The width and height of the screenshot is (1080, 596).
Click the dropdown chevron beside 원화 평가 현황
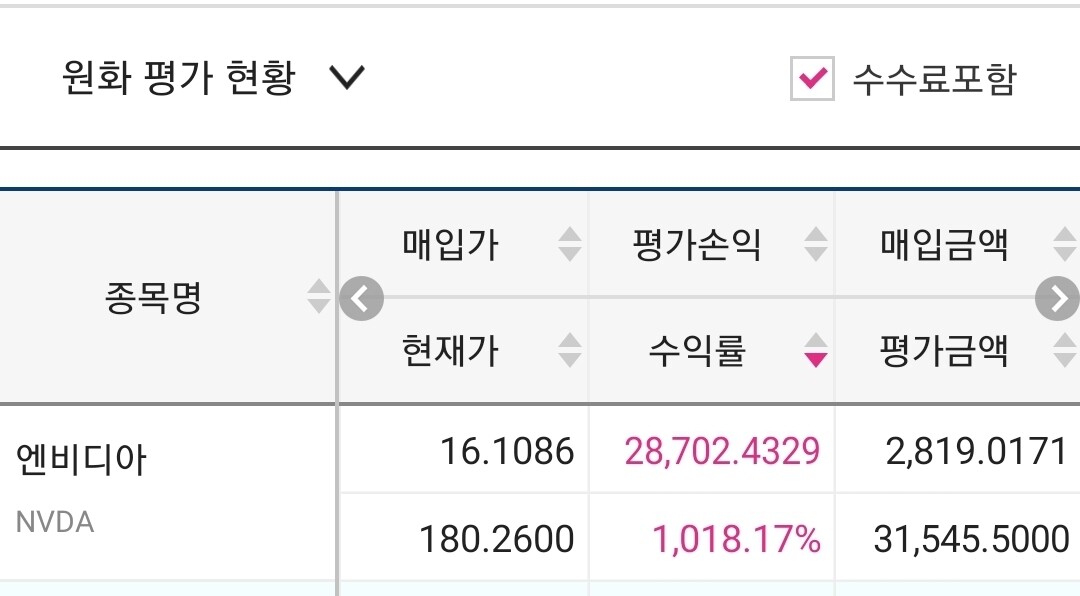(347, 78)
